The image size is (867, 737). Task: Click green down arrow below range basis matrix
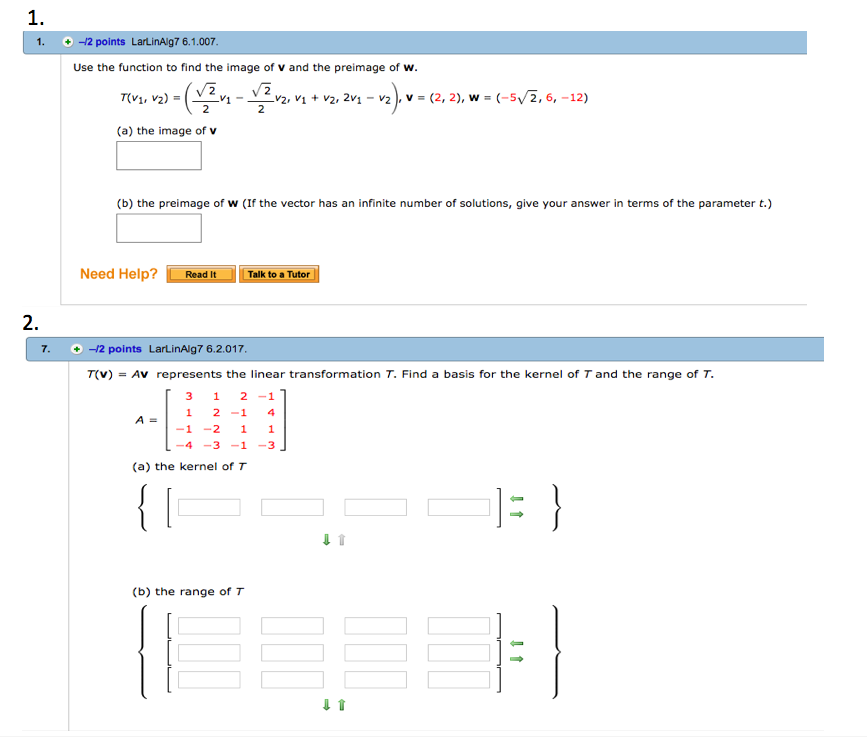click(x=325, y=705)
